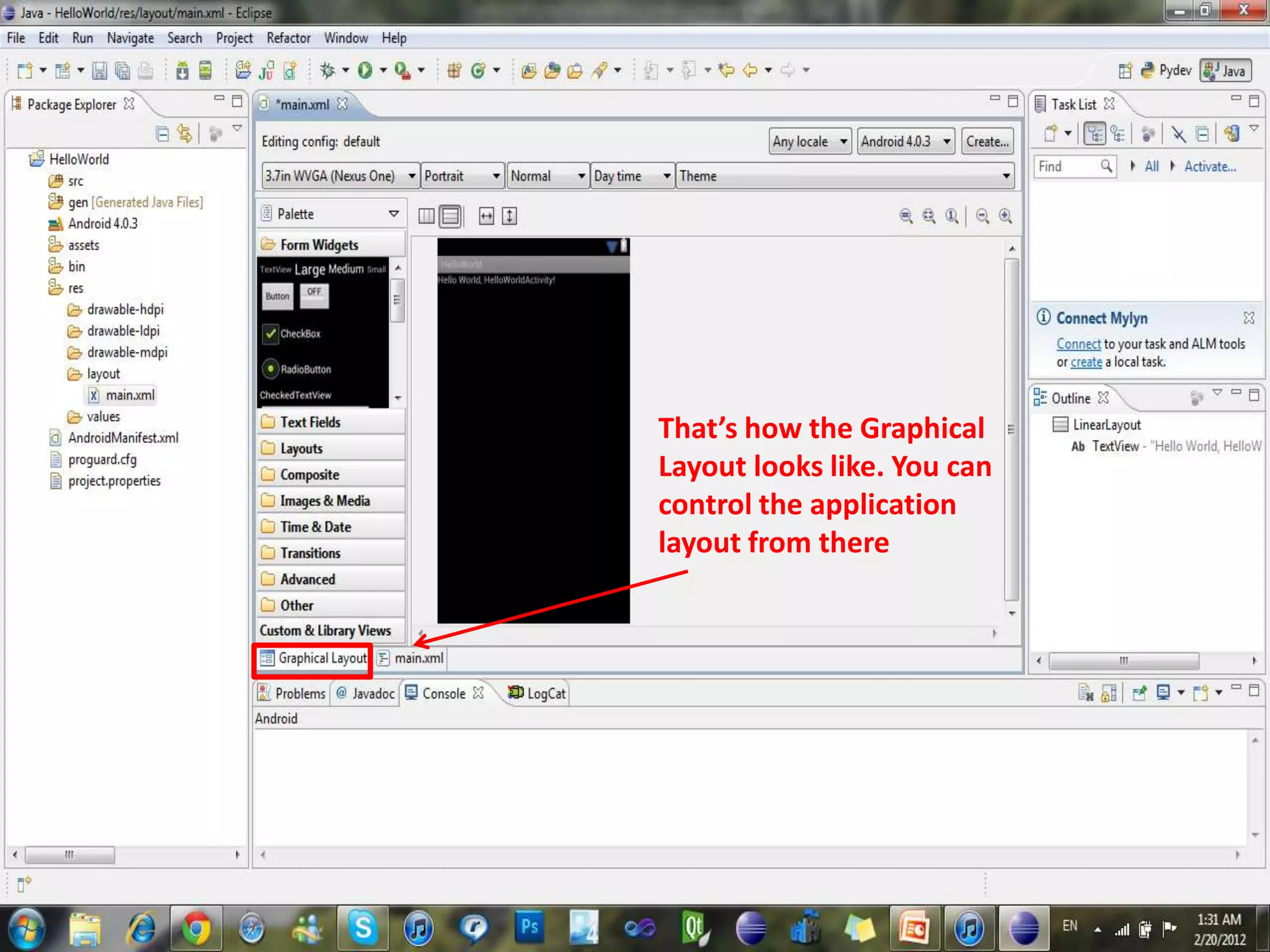1270x952 pixels.
Task: Click the Create... config button
Action: (x=987, y=141)
